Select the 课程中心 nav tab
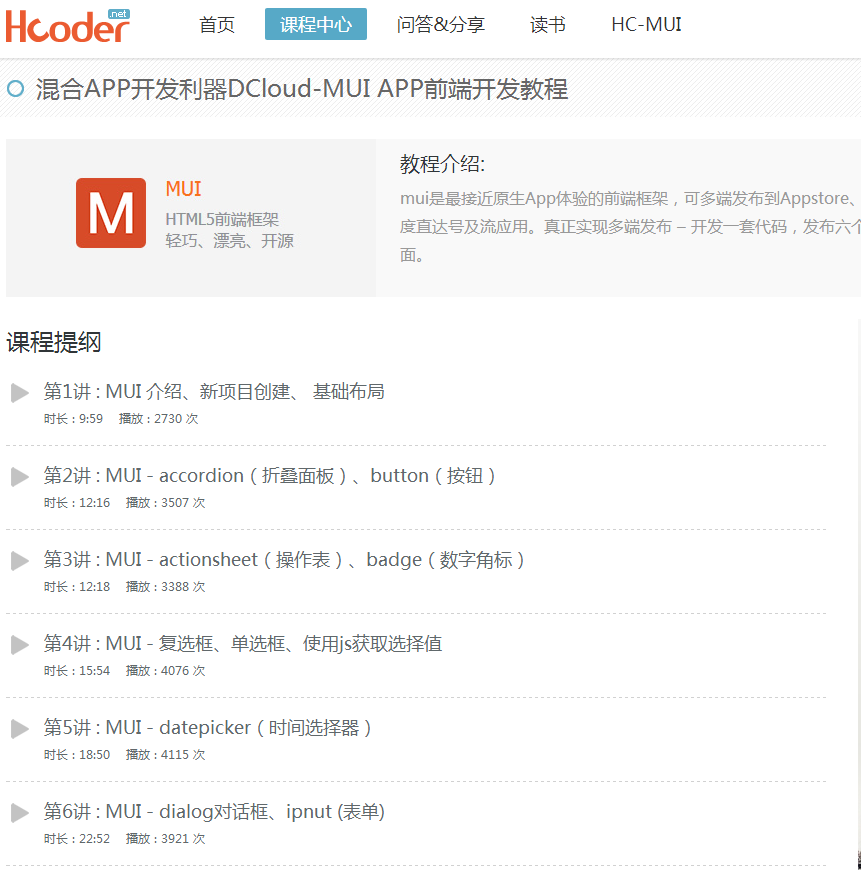The image size is (861, 870). tap(316, 24)
